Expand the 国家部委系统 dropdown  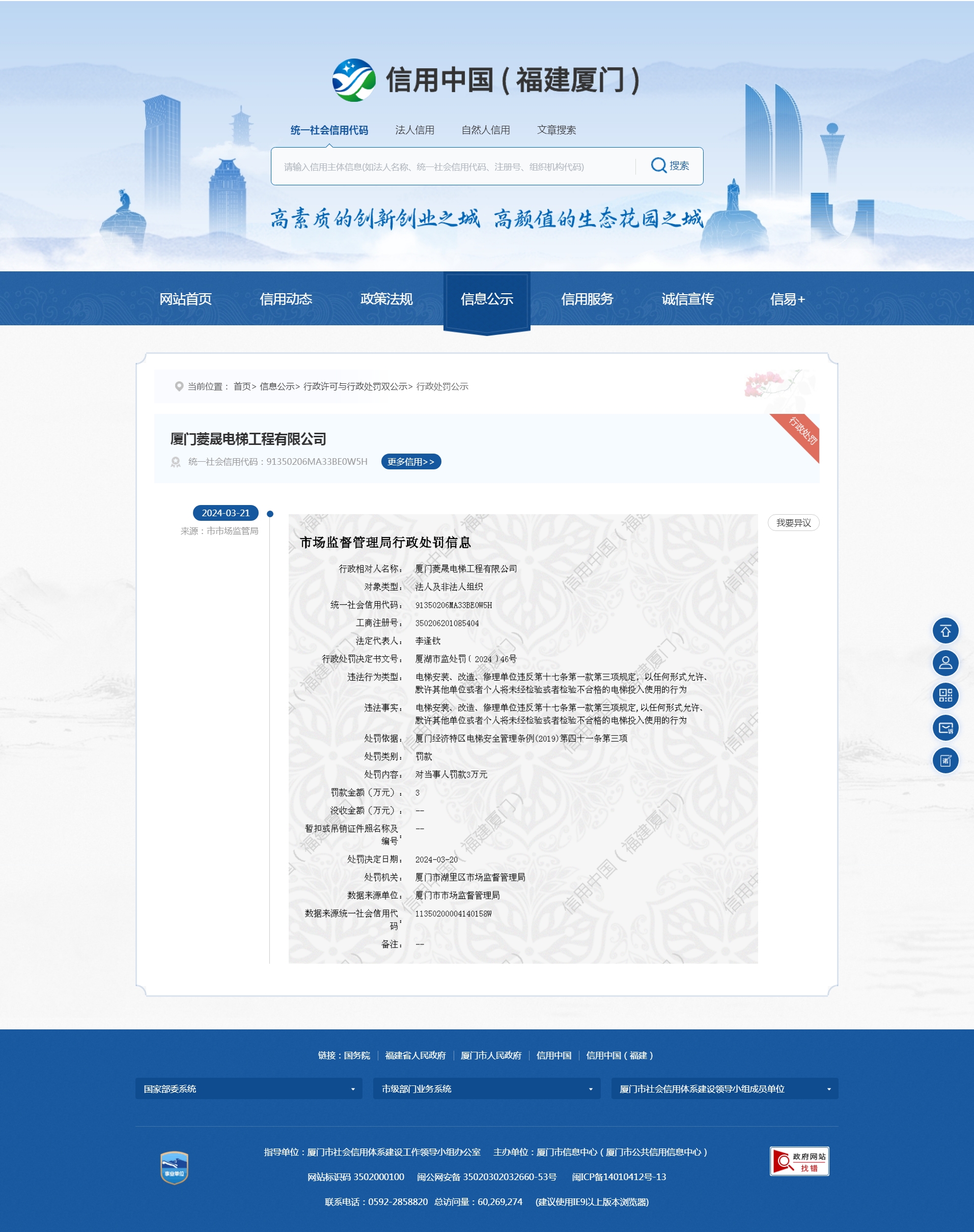[x=248, y=1088]
